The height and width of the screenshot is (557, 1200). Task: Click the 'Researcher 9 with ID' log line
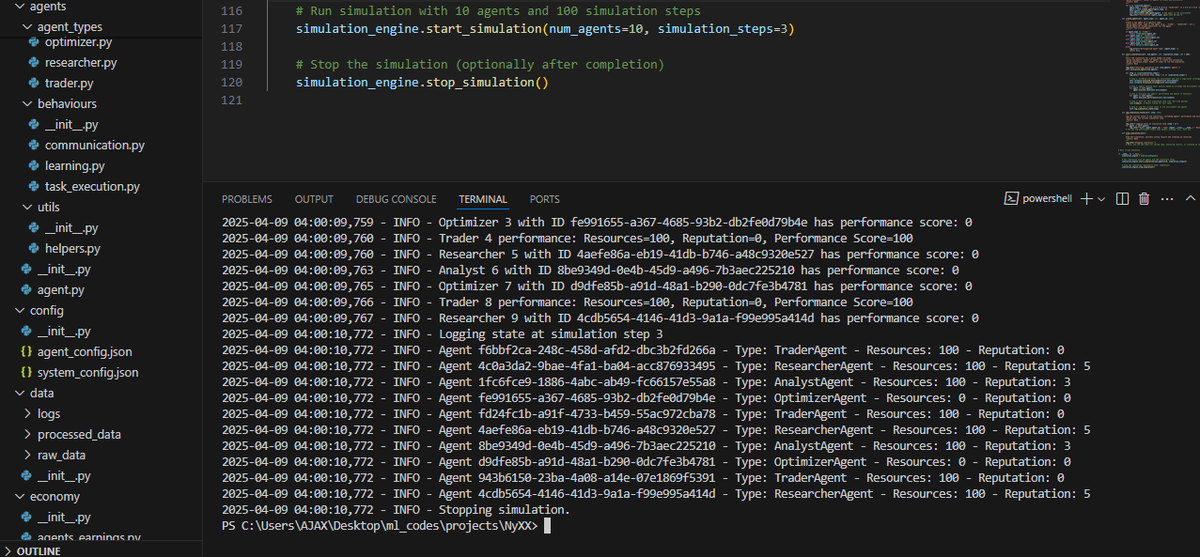coord(600,318)
